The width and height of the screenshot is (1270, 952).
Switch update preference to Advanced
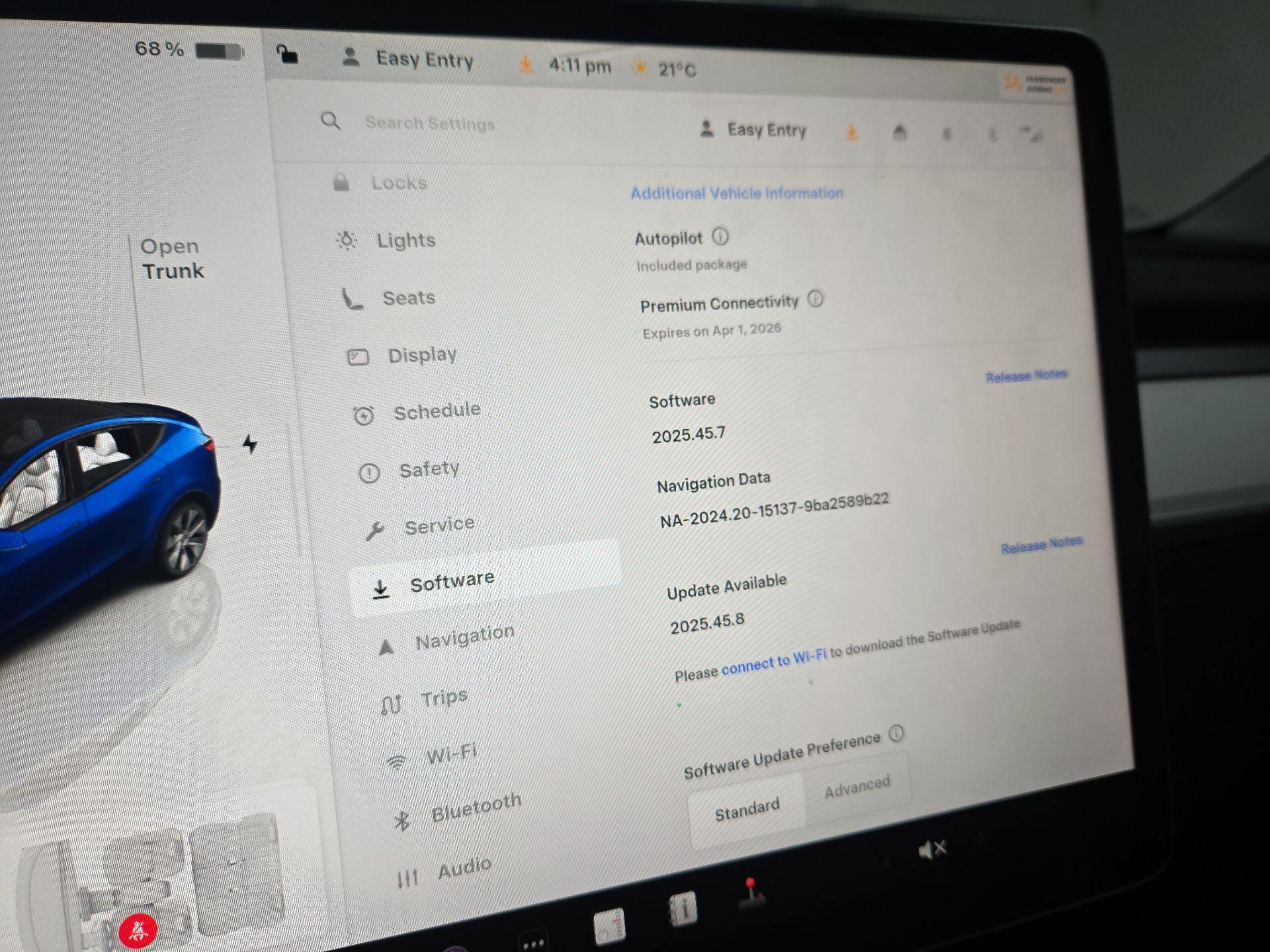(x=857, y=786)
